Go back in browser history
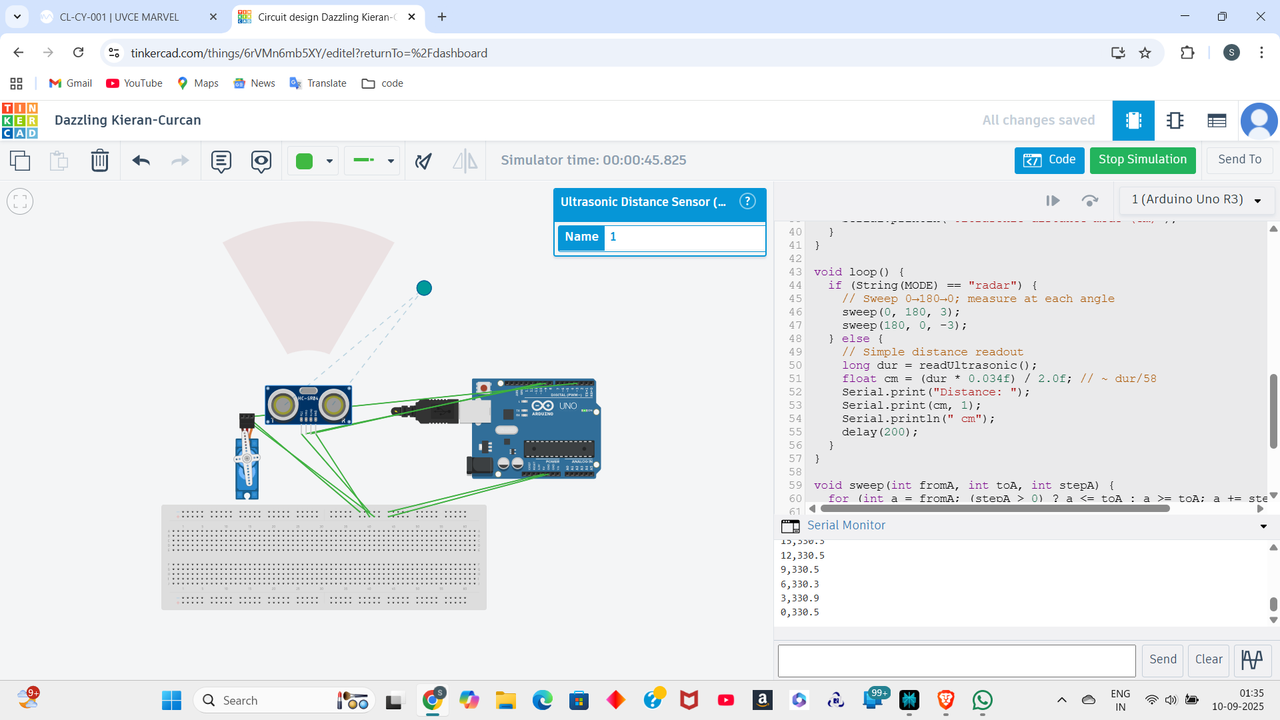 click(x=18, y=53)
